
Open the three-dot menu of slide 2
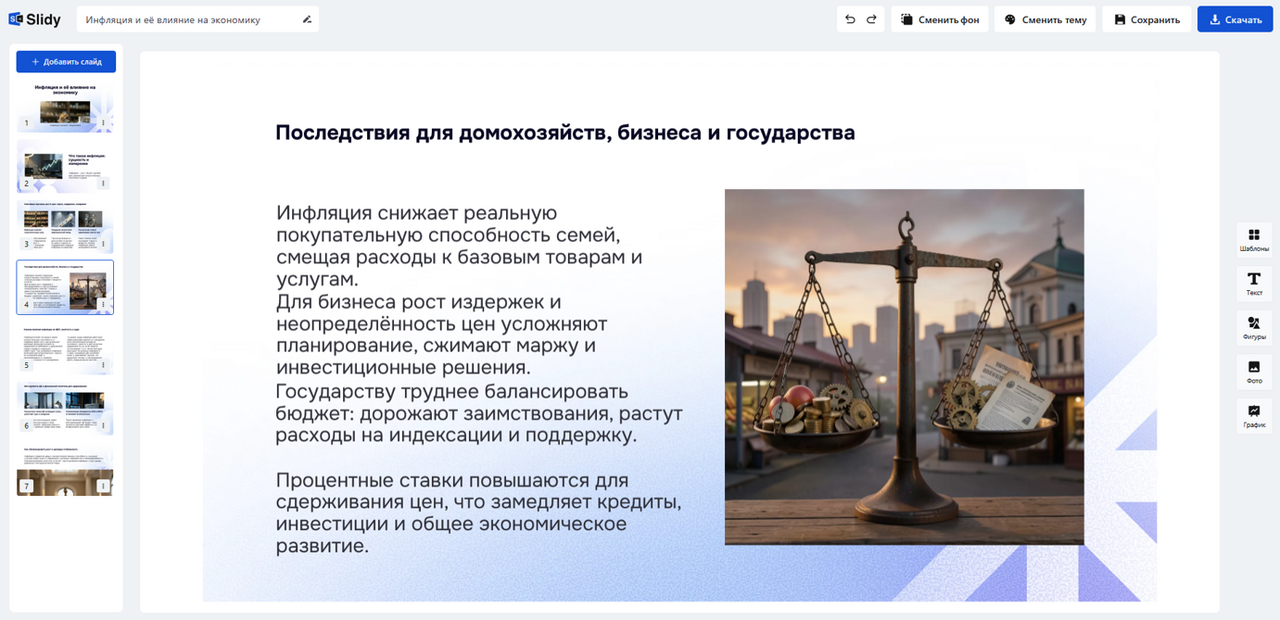pos(103,184)
